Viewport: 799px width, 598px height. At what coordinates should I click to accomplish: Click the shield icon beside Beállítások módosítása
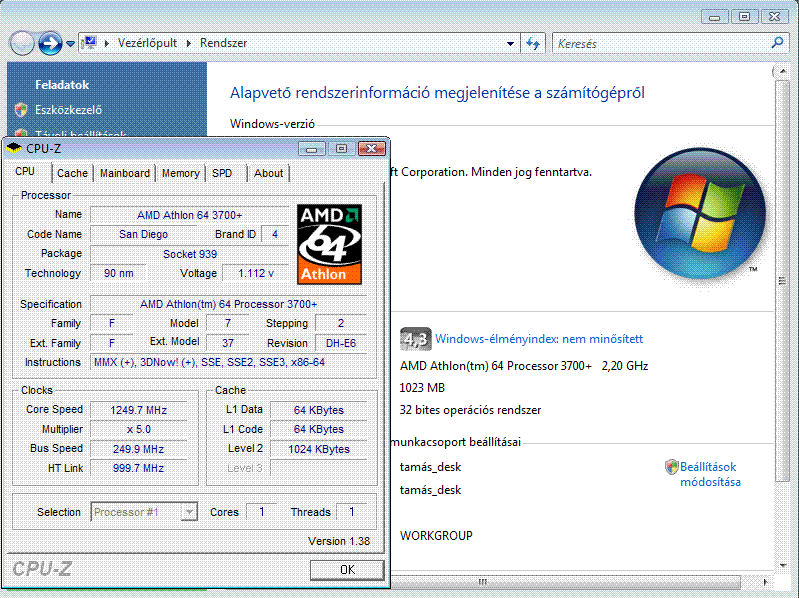(672, 467)
